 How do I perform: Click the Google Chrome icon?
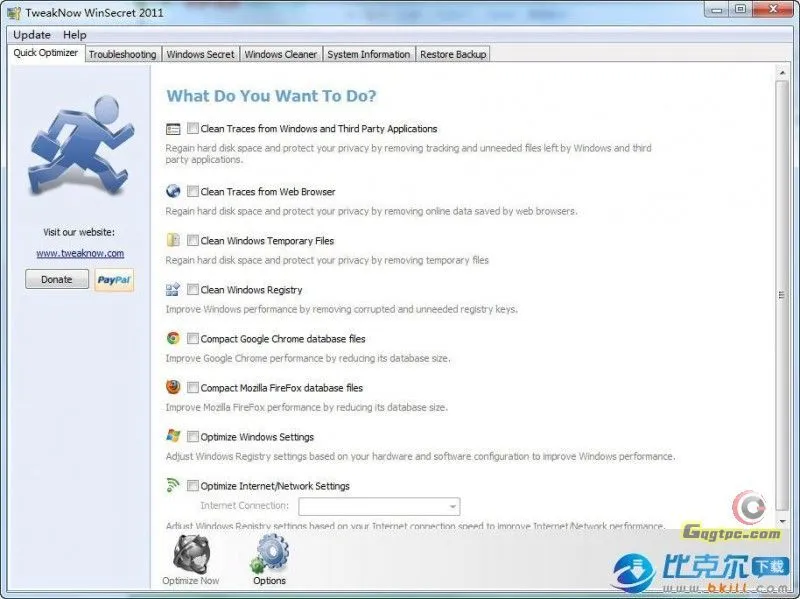(174, 338)
